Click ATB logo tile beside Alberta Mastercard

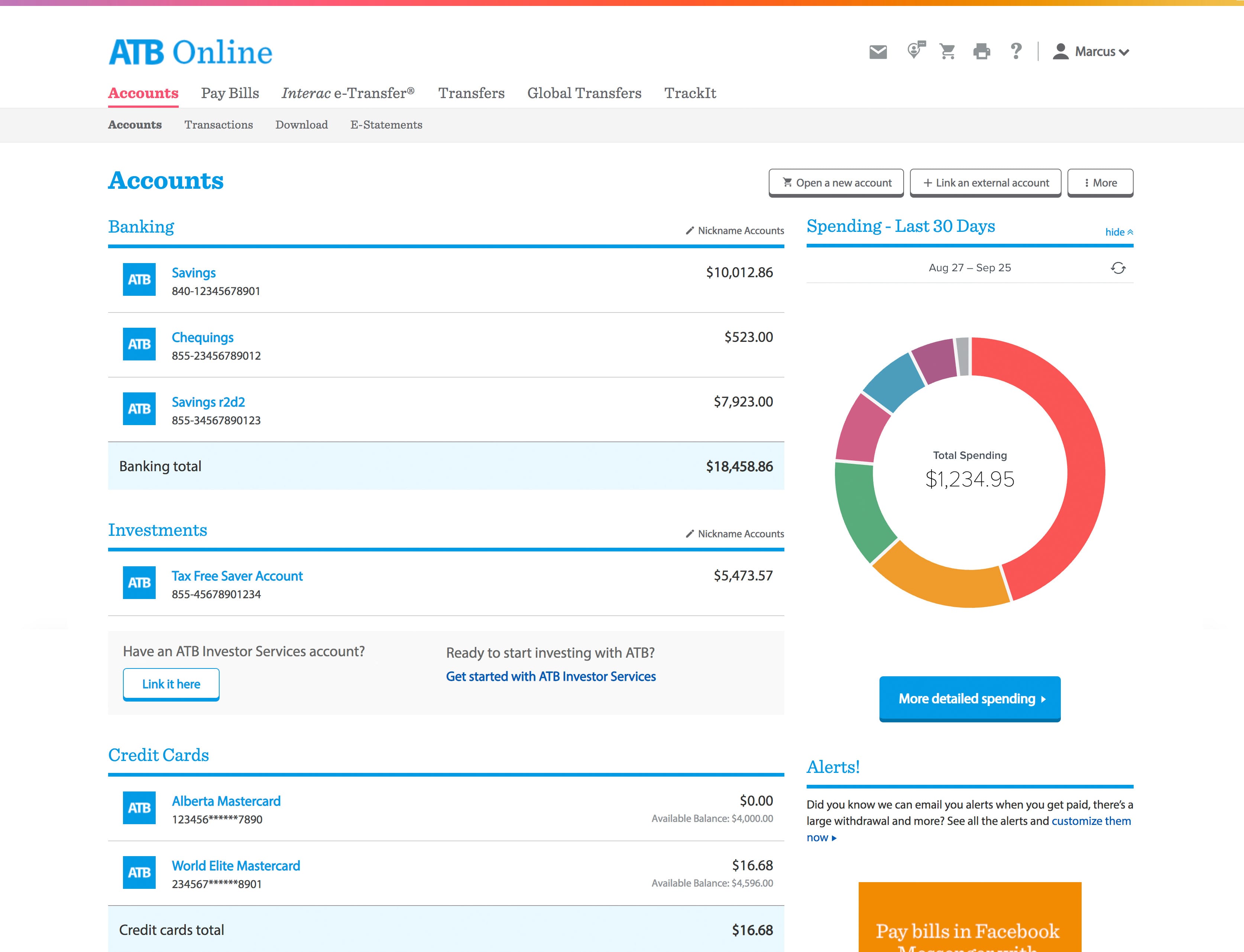tap(139, 807)
